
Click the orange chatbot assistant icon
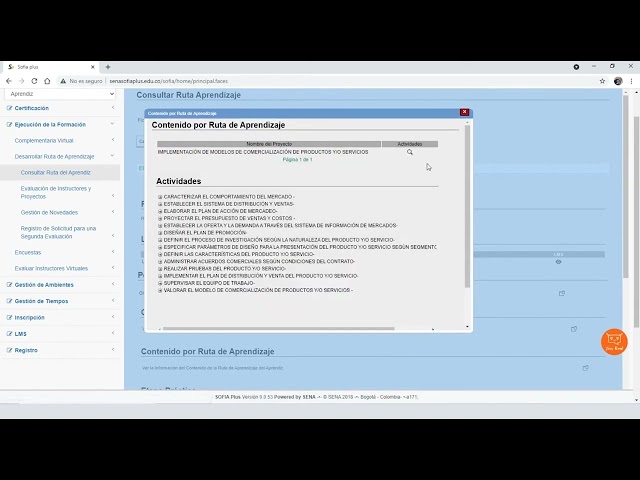(614, 342)
